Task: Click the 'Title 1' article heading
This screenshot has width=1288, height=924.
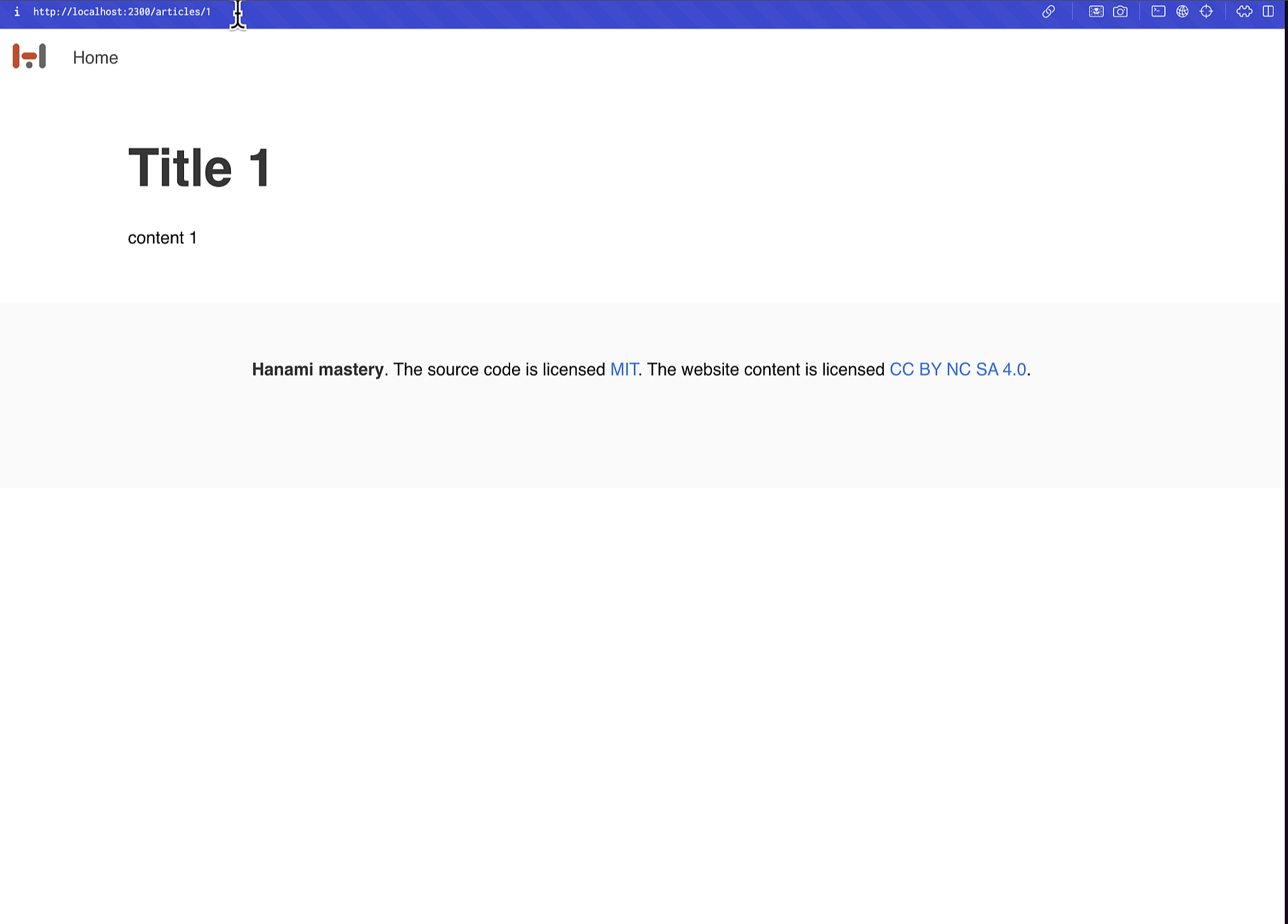Action: (x=199, y=168)
